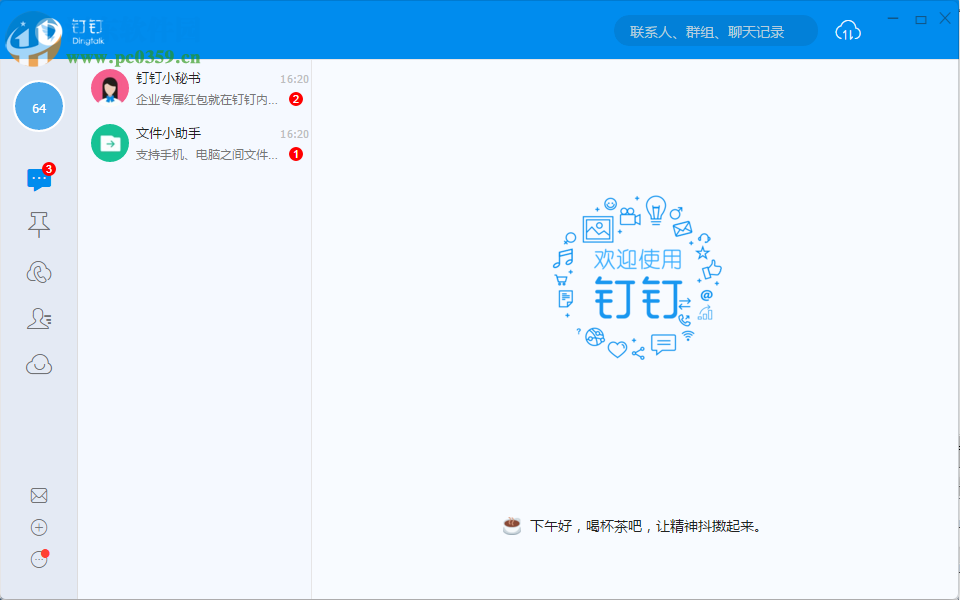The width and height of the screenshot is (960, 600).
Task: Open the cloud drive icon in sidebar
Action: click(x=39, y=365)
